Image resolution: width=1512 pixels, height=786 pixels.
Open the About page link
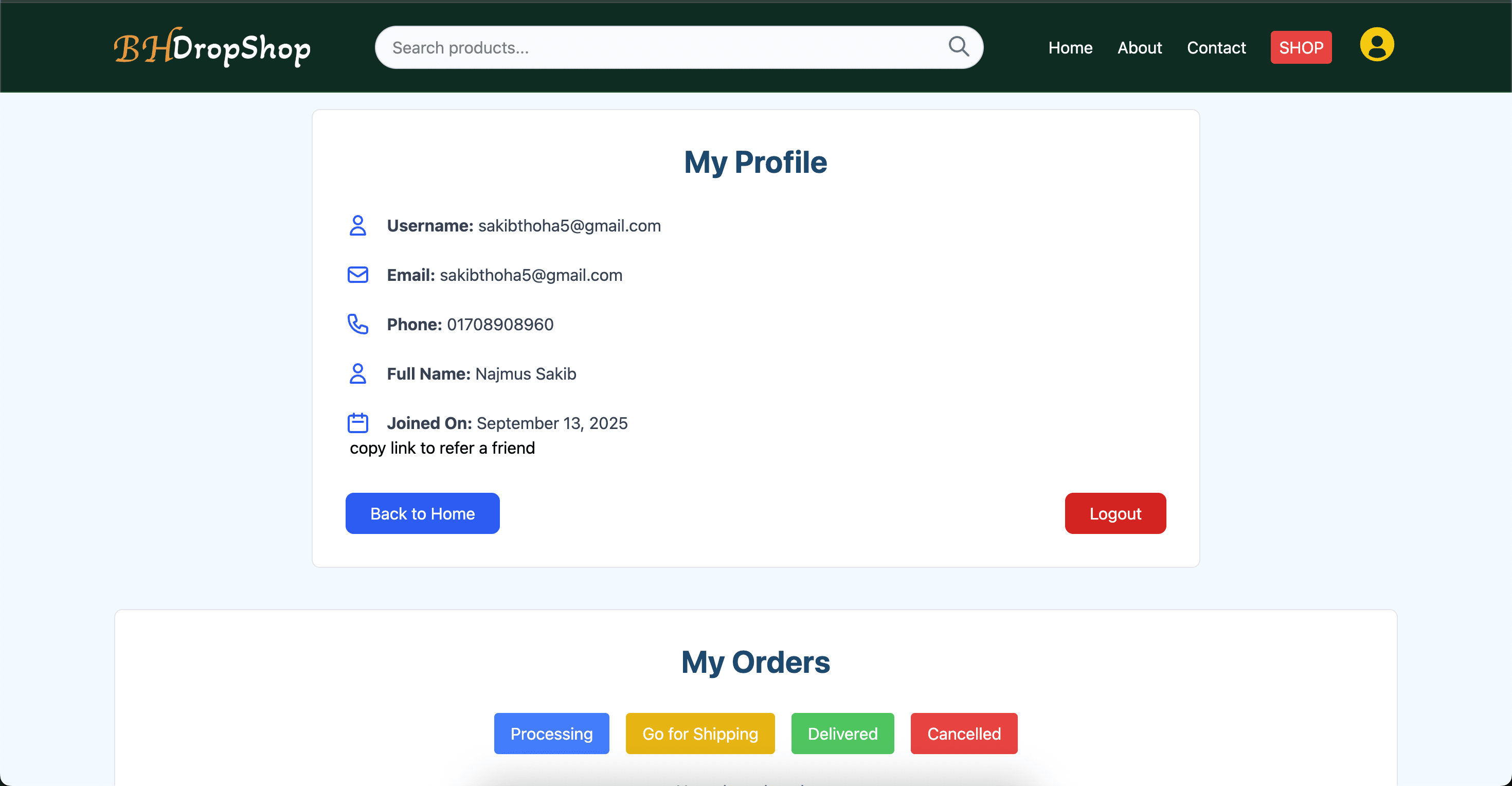(1139, 47)
